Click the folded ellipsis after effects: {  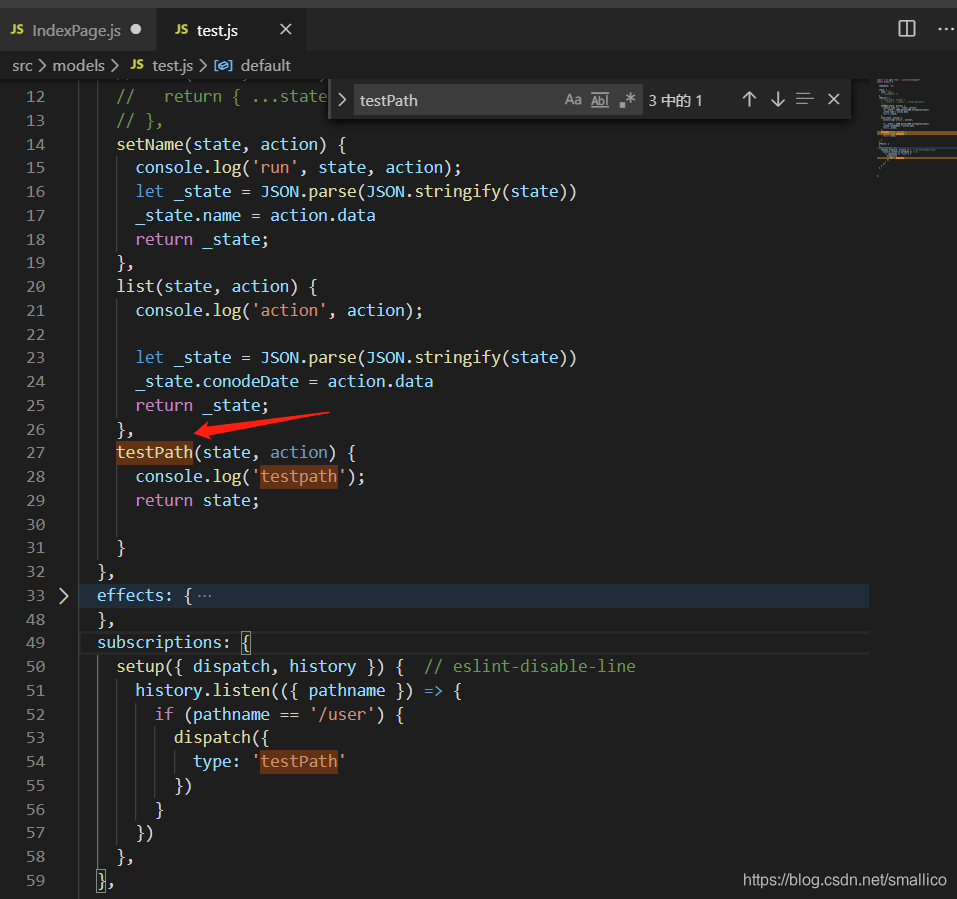click(204, 596)
